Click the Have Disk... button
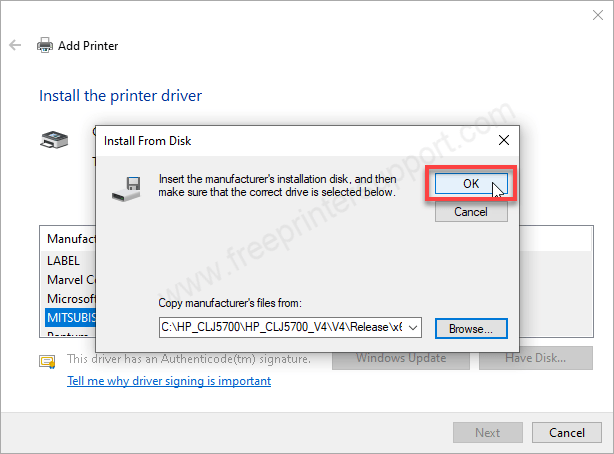 coord(534,358)
